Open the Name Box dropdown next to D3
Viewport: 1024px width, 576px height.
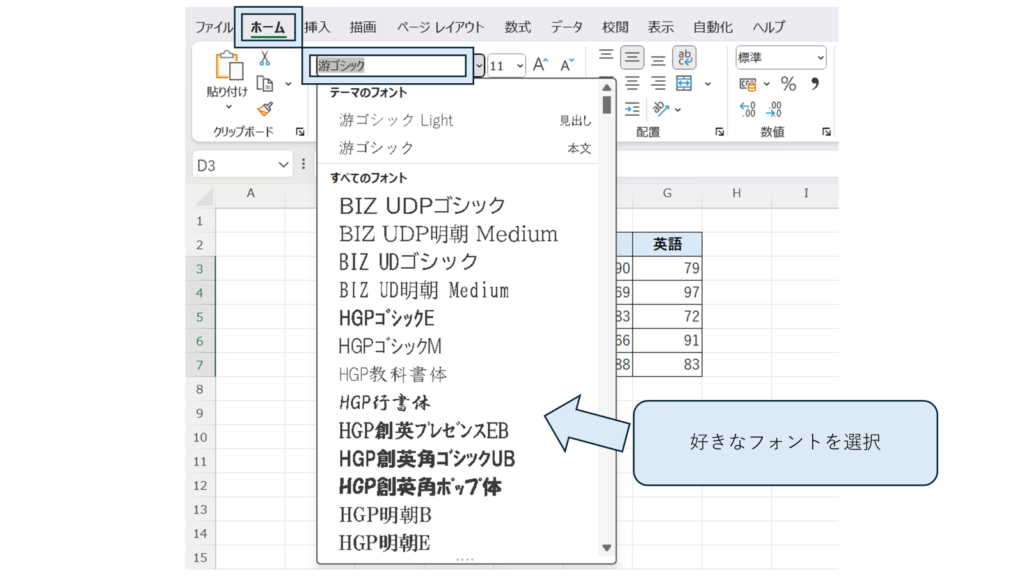pyautogui.click(x=283, y=165)
